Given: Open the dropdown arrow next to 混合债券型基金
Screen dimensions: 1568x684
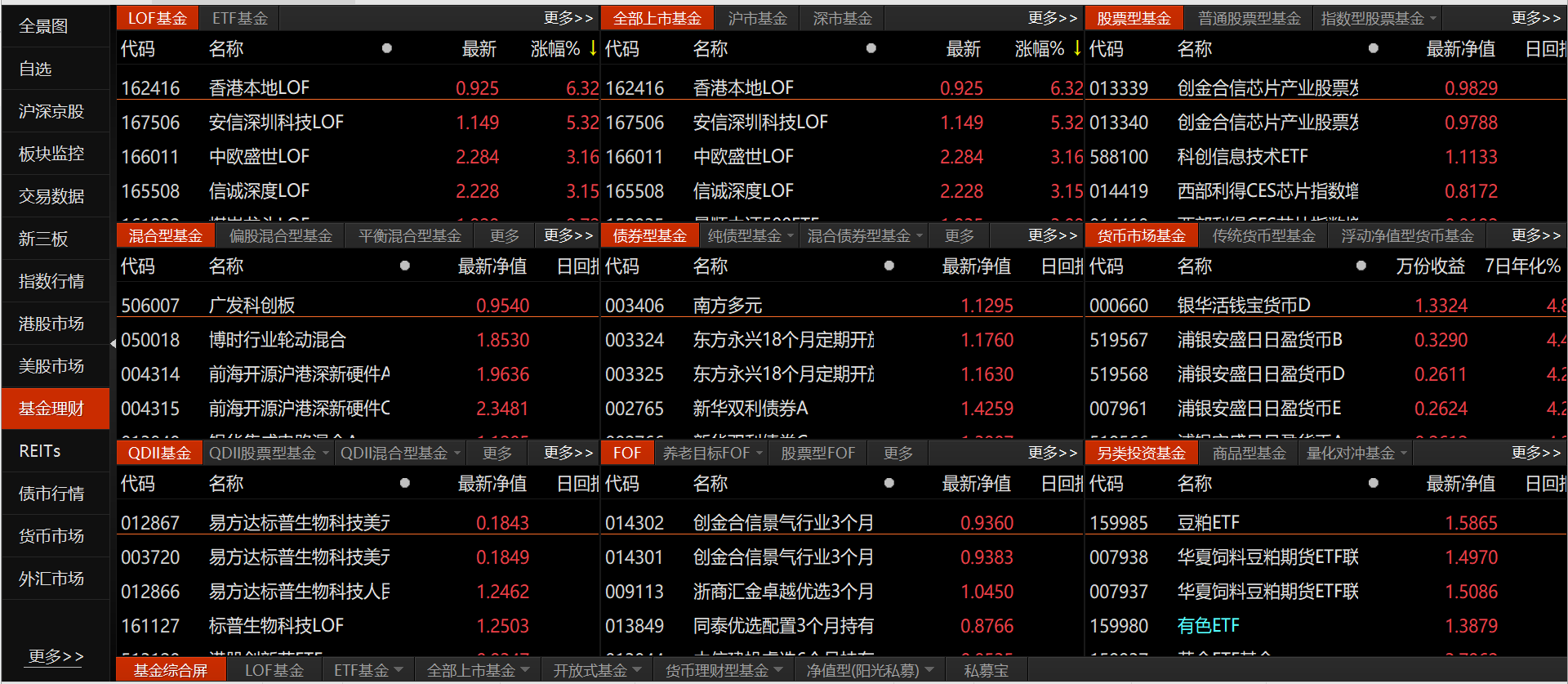Looking at the screenshot, I should click(x=920, y=236).
